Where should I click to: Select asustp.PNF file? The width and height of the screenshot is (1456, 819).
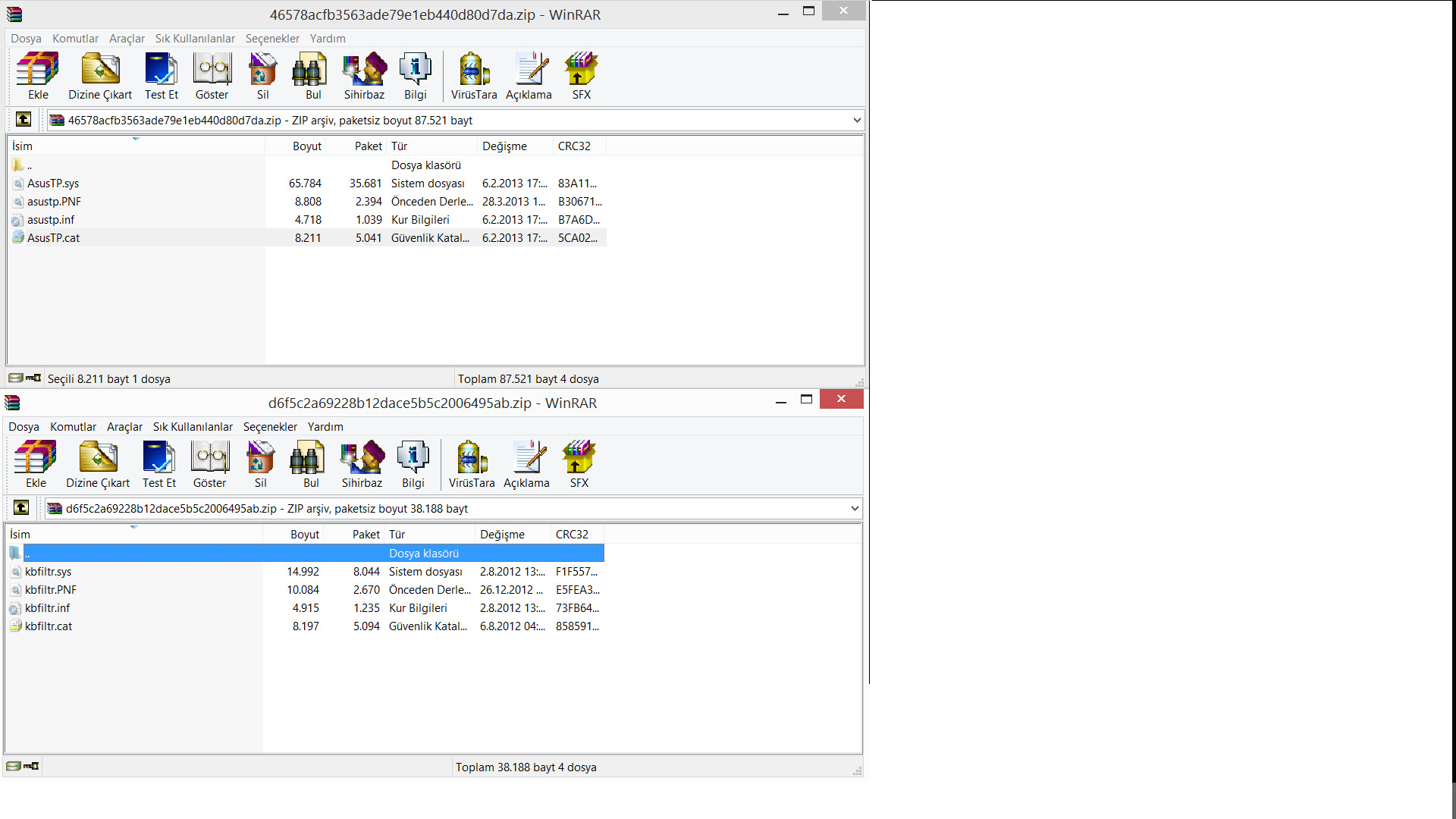[x=307, y=202]
